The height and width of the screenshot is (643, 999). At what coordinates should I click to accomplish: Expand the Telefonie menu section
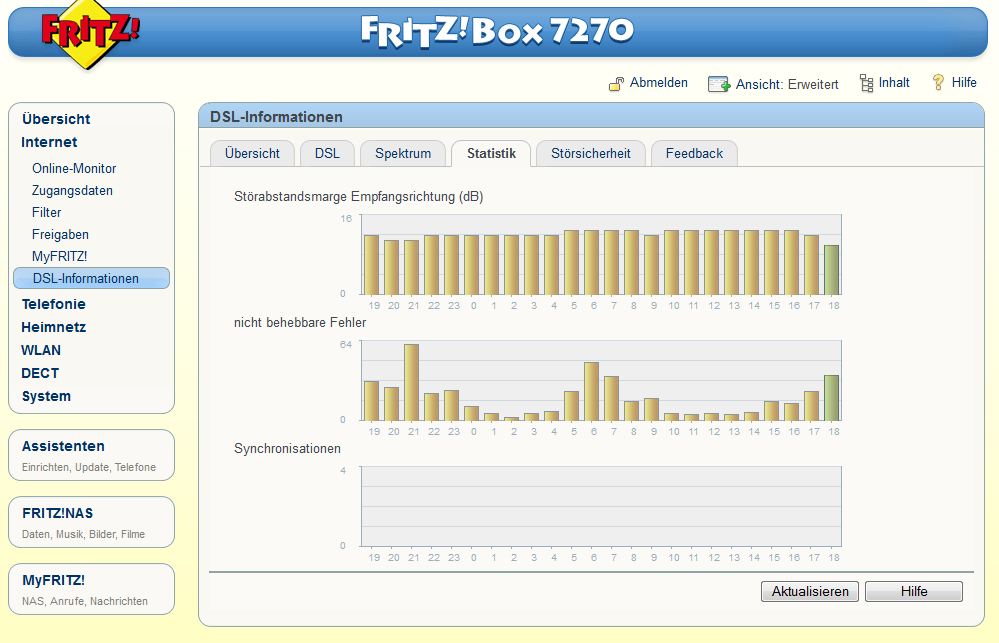coord(54,304)
